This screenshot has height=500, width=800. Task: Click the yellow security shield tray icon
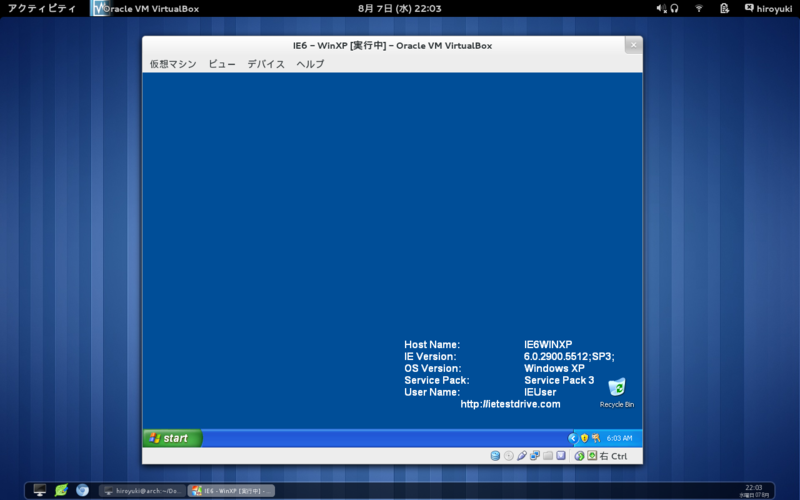(x=585, y=438)
